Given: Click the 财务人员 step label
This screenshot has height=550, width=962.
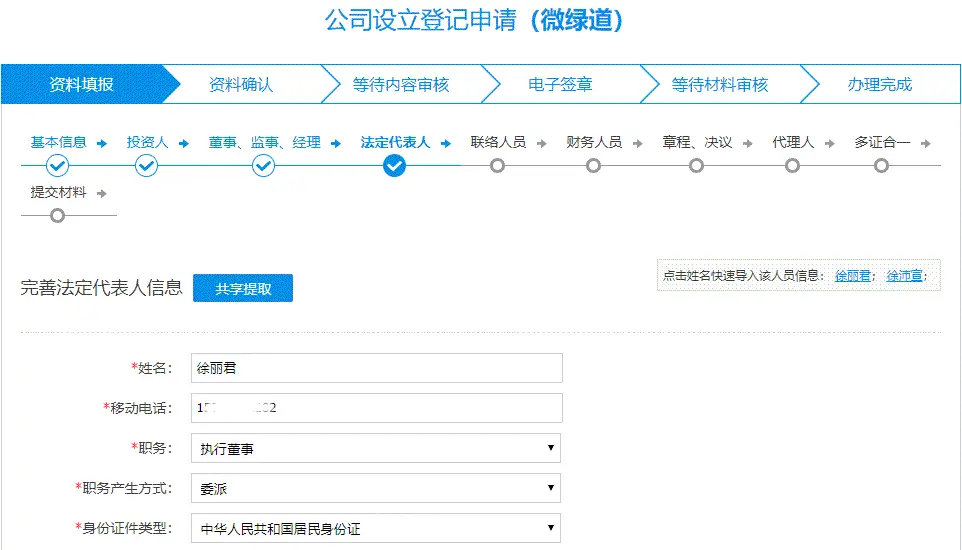Looking at the screenshot, I should [x=594, y=142].
